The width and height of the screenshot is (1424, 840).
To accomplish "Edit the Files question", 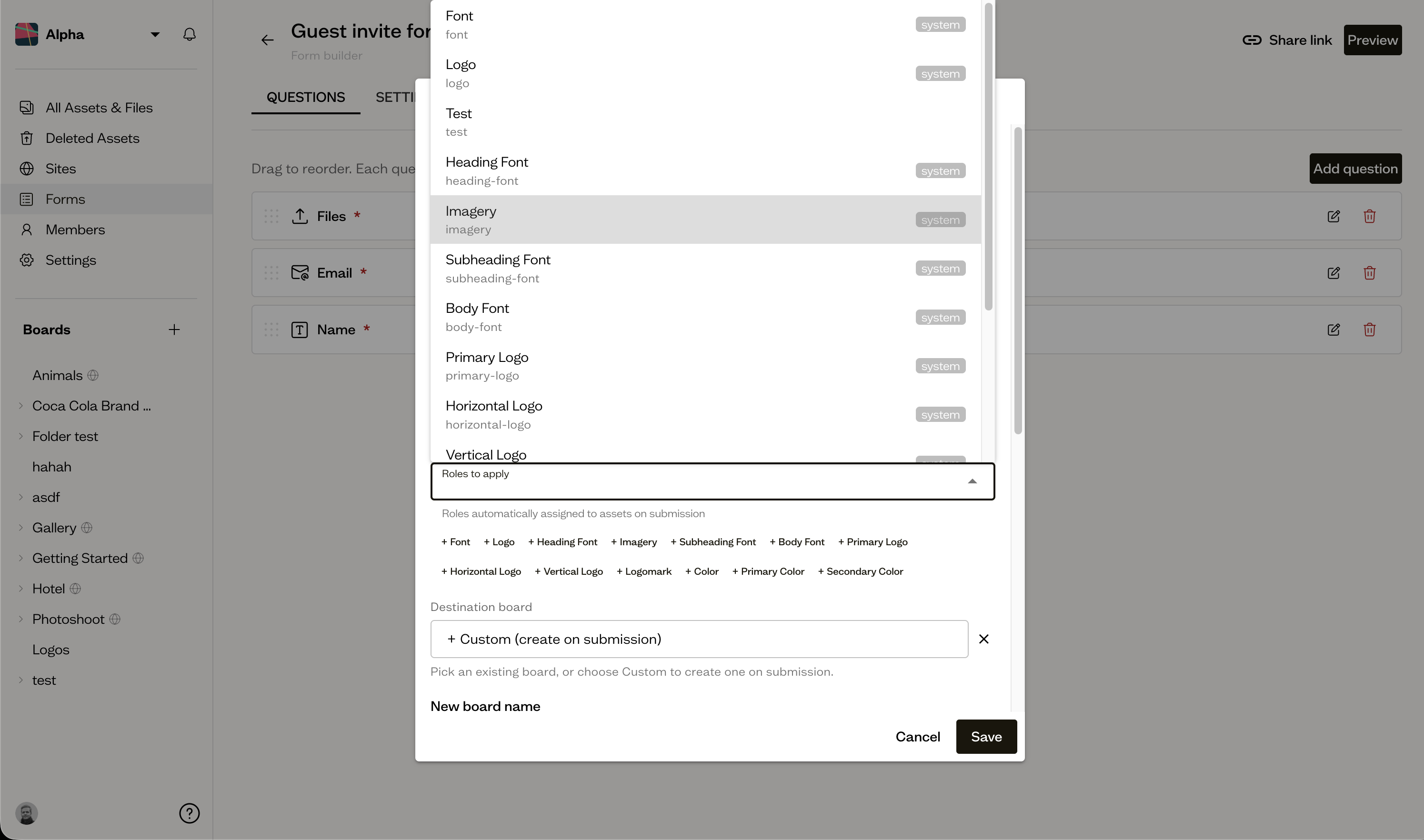I will pos(1334,216).
